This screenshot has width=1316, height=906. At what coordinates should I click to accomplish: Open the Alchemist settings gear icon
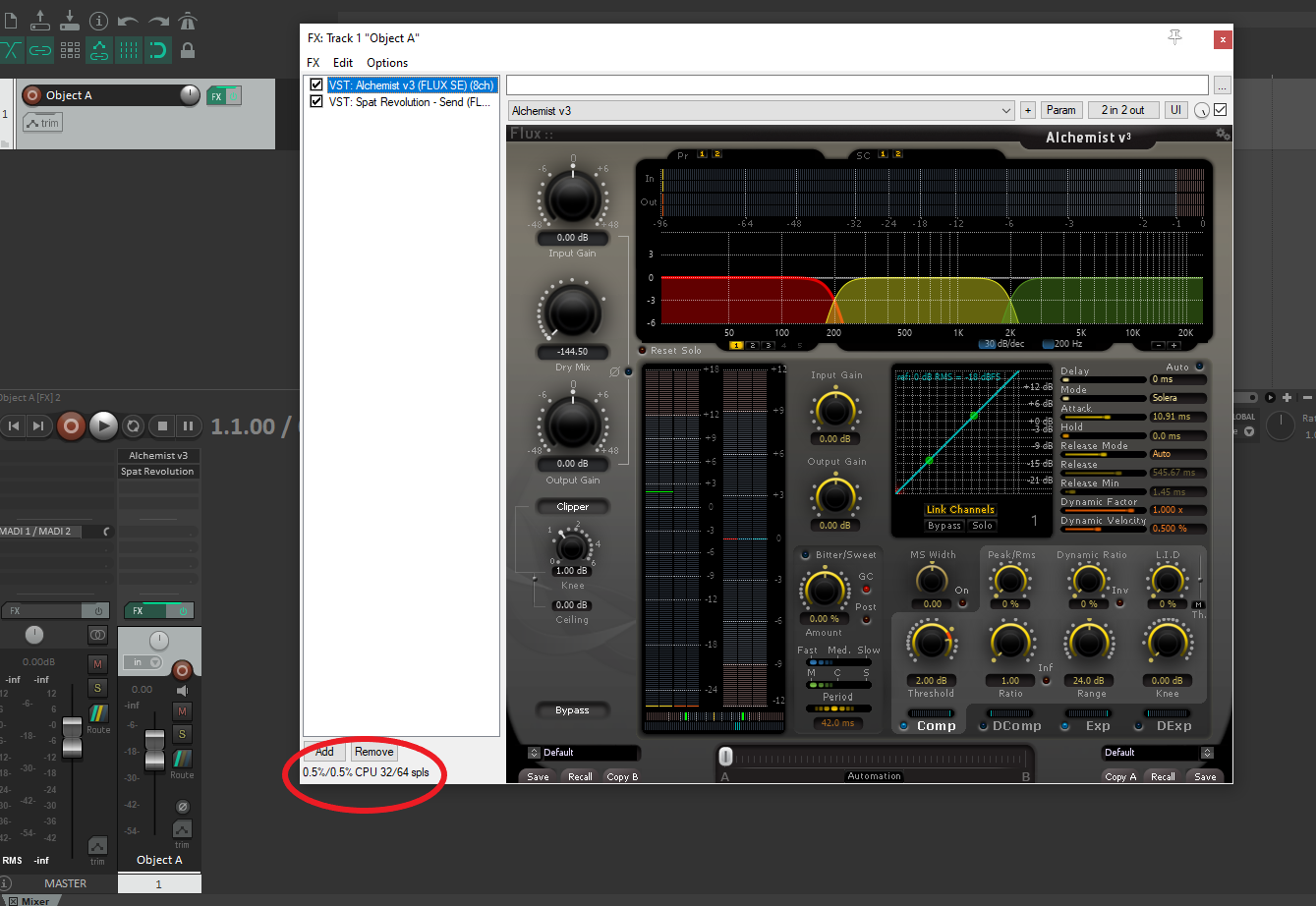click(x=1222, y=135)
